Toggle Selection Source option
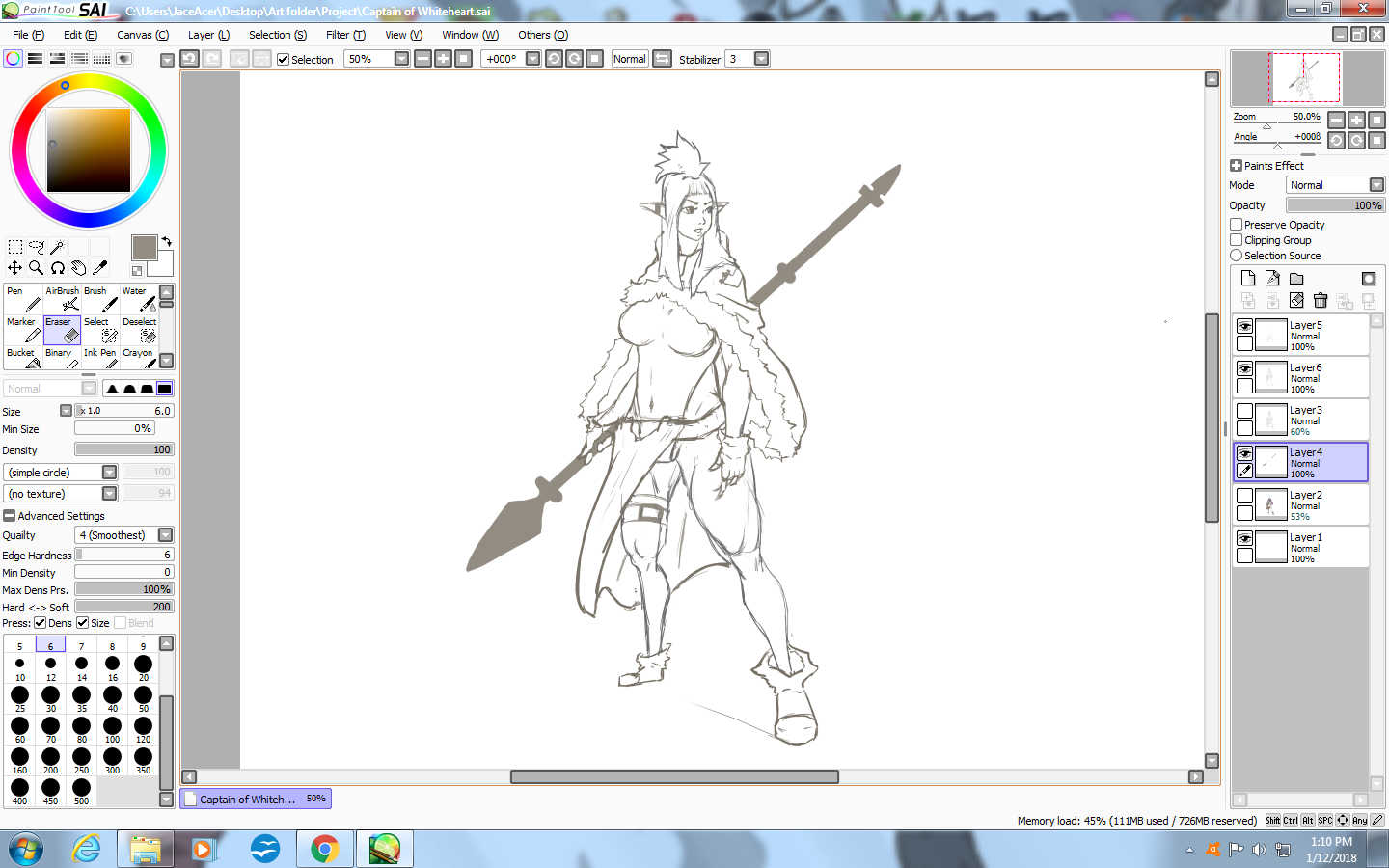1389x868 pixels. pyautogui.click(x=1237, y=256)
